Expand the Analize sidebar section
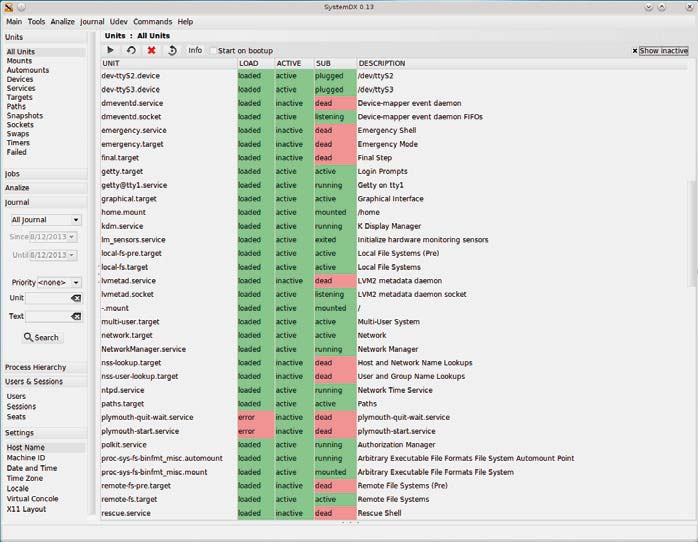Viewport: 698px width, 542px height. pos(45,188)
